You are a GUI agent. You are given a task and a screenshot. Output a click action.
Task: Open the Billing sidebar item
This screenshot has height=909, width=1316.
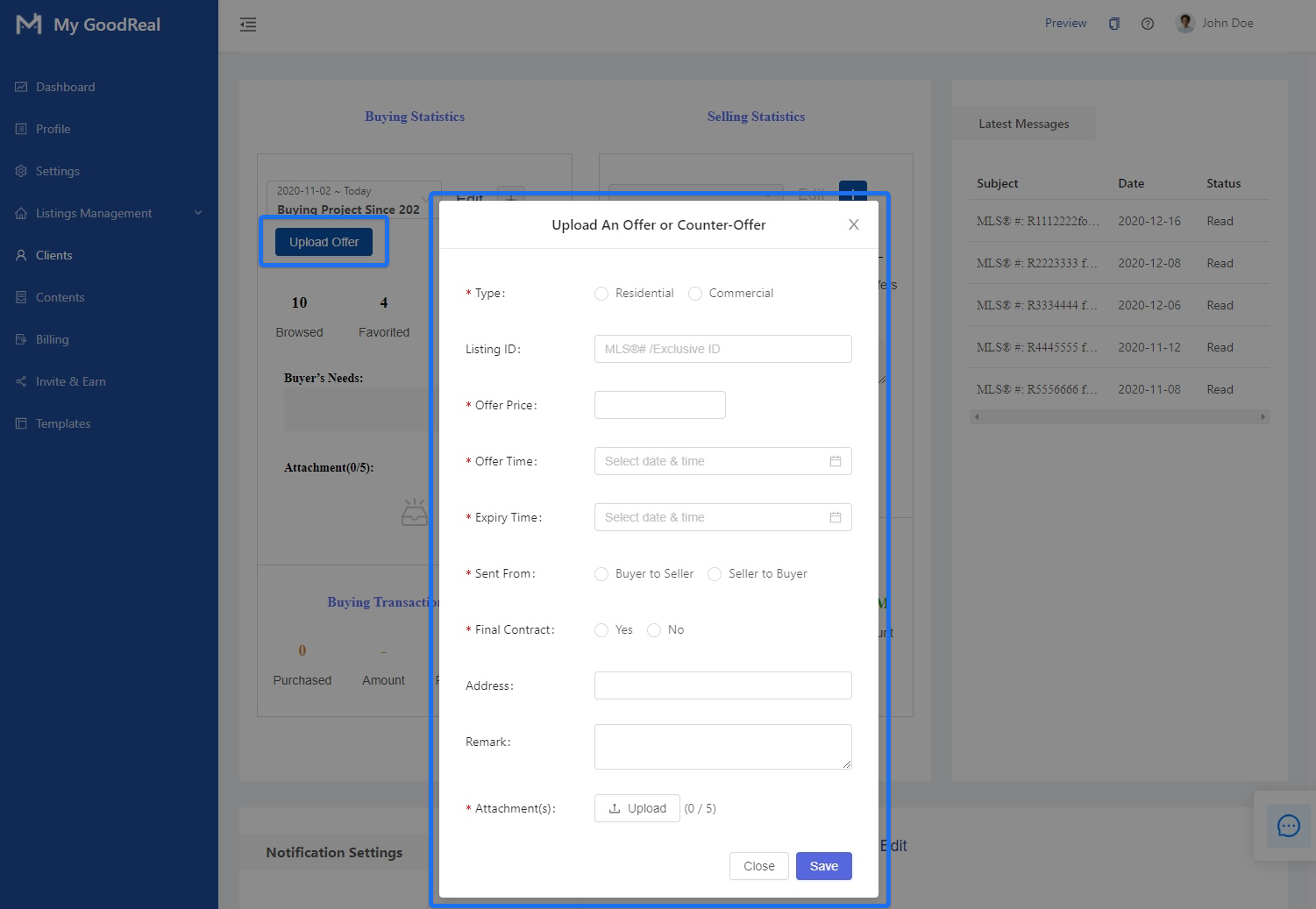(52, 339)
